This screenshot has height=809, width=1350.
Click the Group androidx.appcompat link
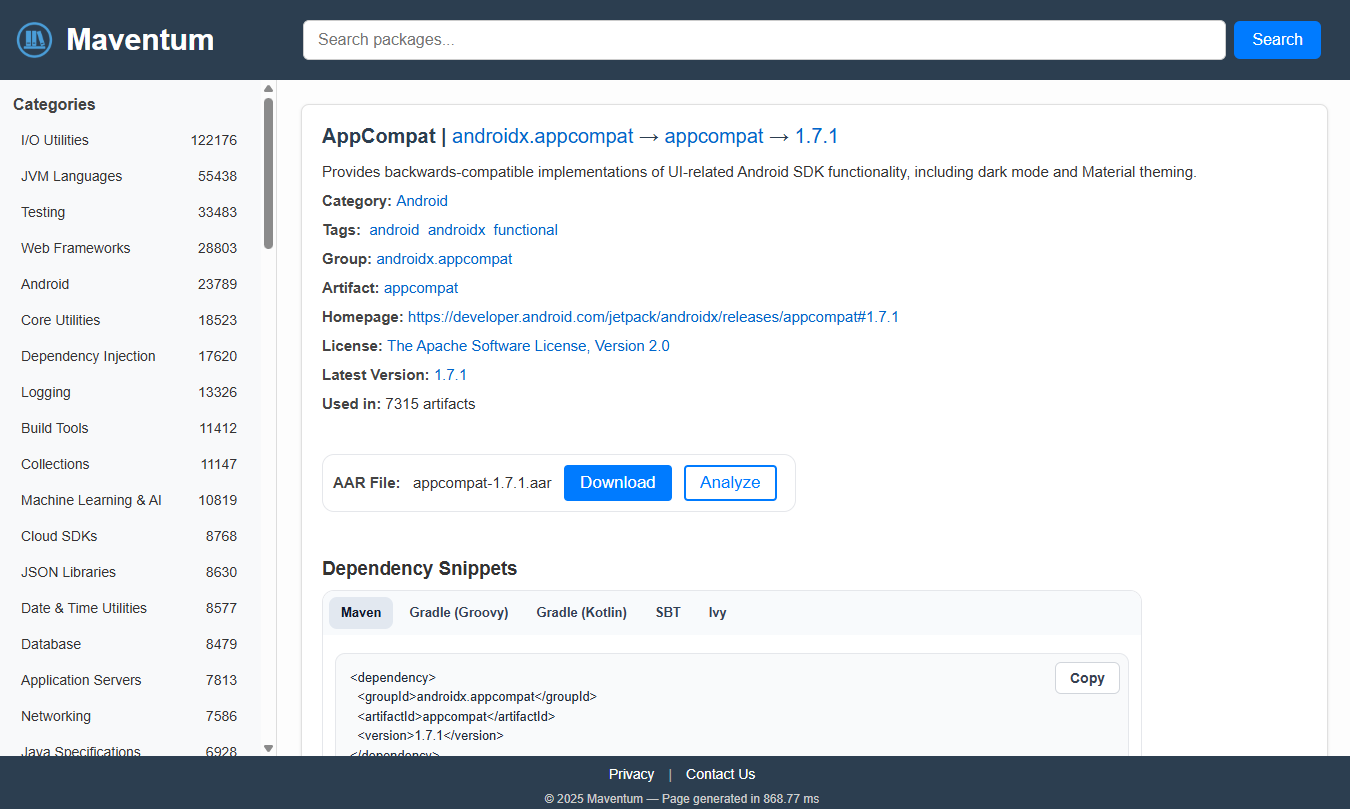[444, 259]
